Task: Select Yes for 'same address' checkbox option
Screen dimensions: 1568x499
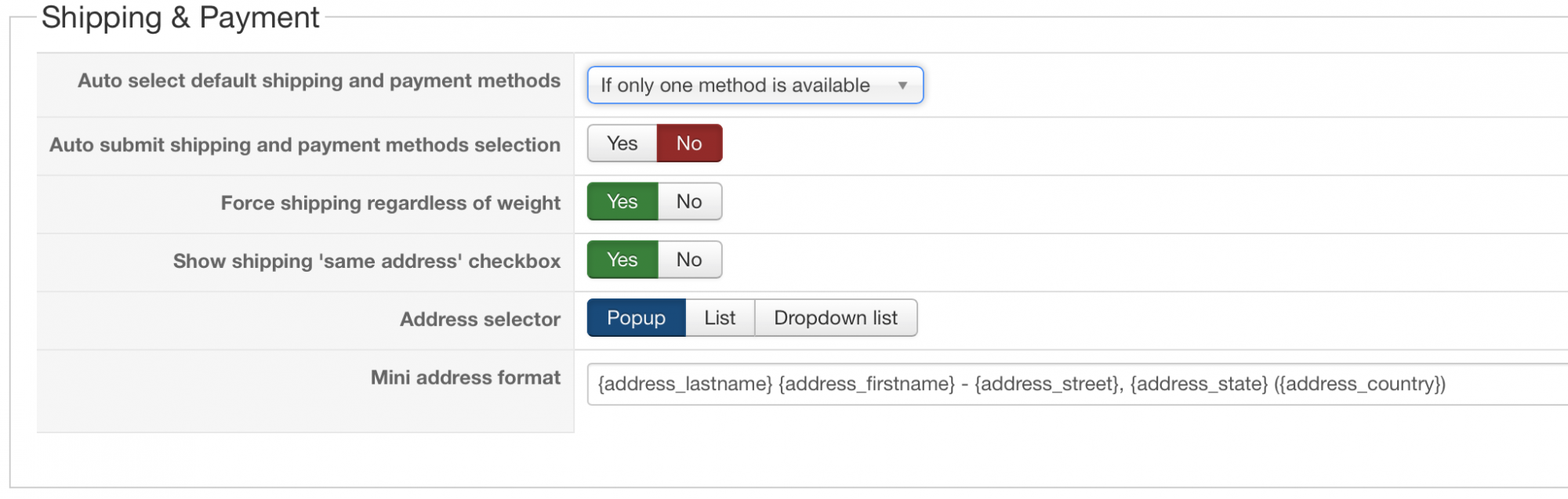Action: (622, 260)
